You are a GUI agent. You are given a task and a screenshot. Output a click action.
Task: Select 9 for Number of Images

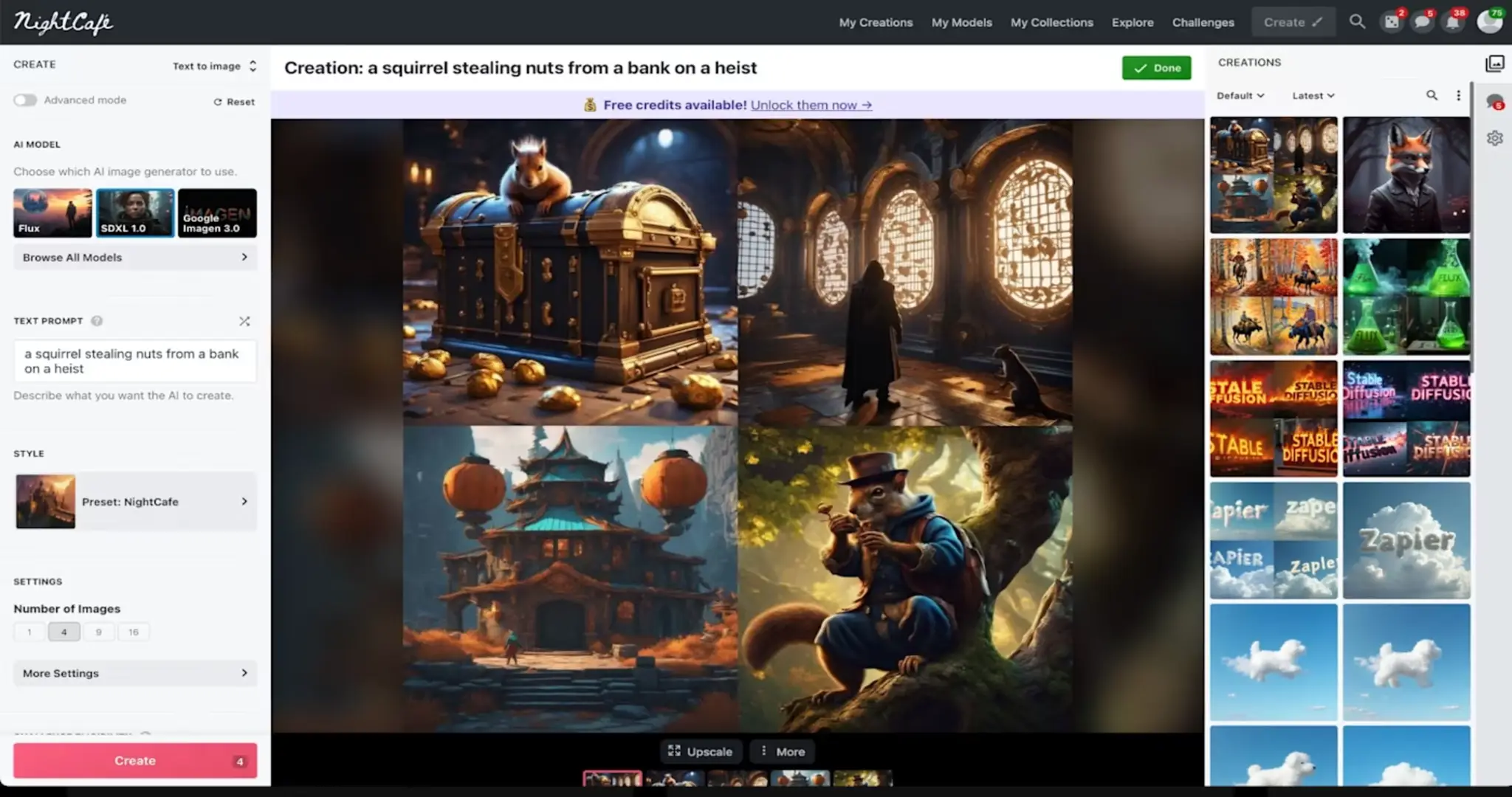(x=98, y=632)
